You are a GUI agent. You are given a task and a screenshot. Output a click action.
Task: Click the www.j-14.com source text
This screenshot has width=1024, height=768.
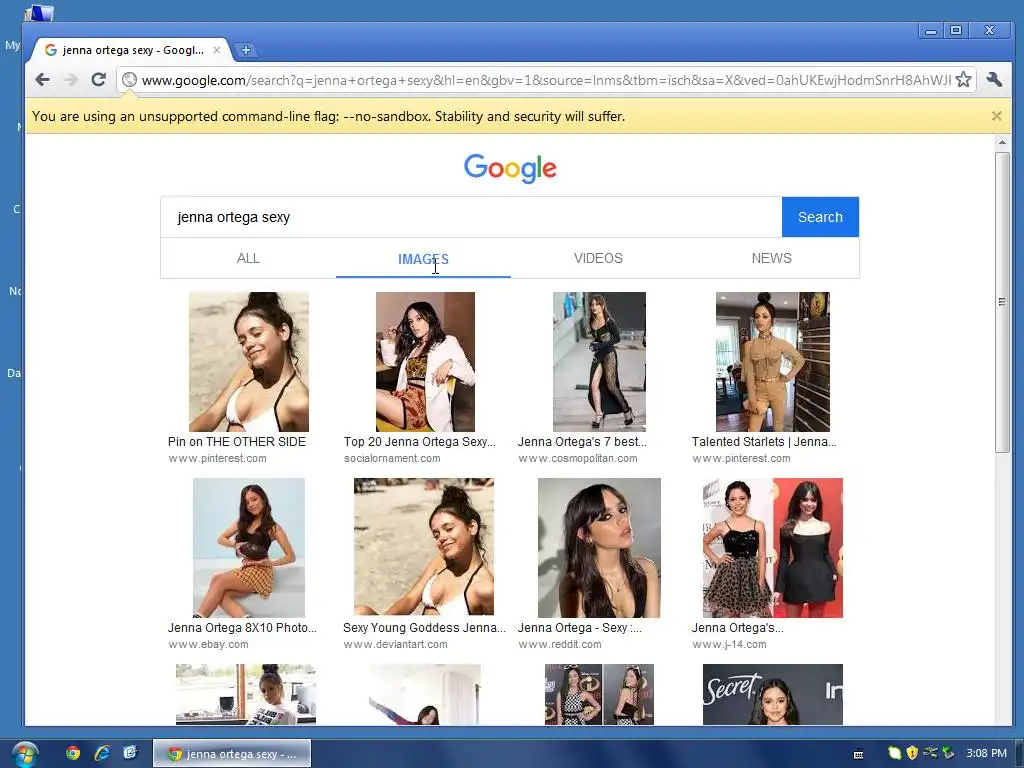coord(729,644)
